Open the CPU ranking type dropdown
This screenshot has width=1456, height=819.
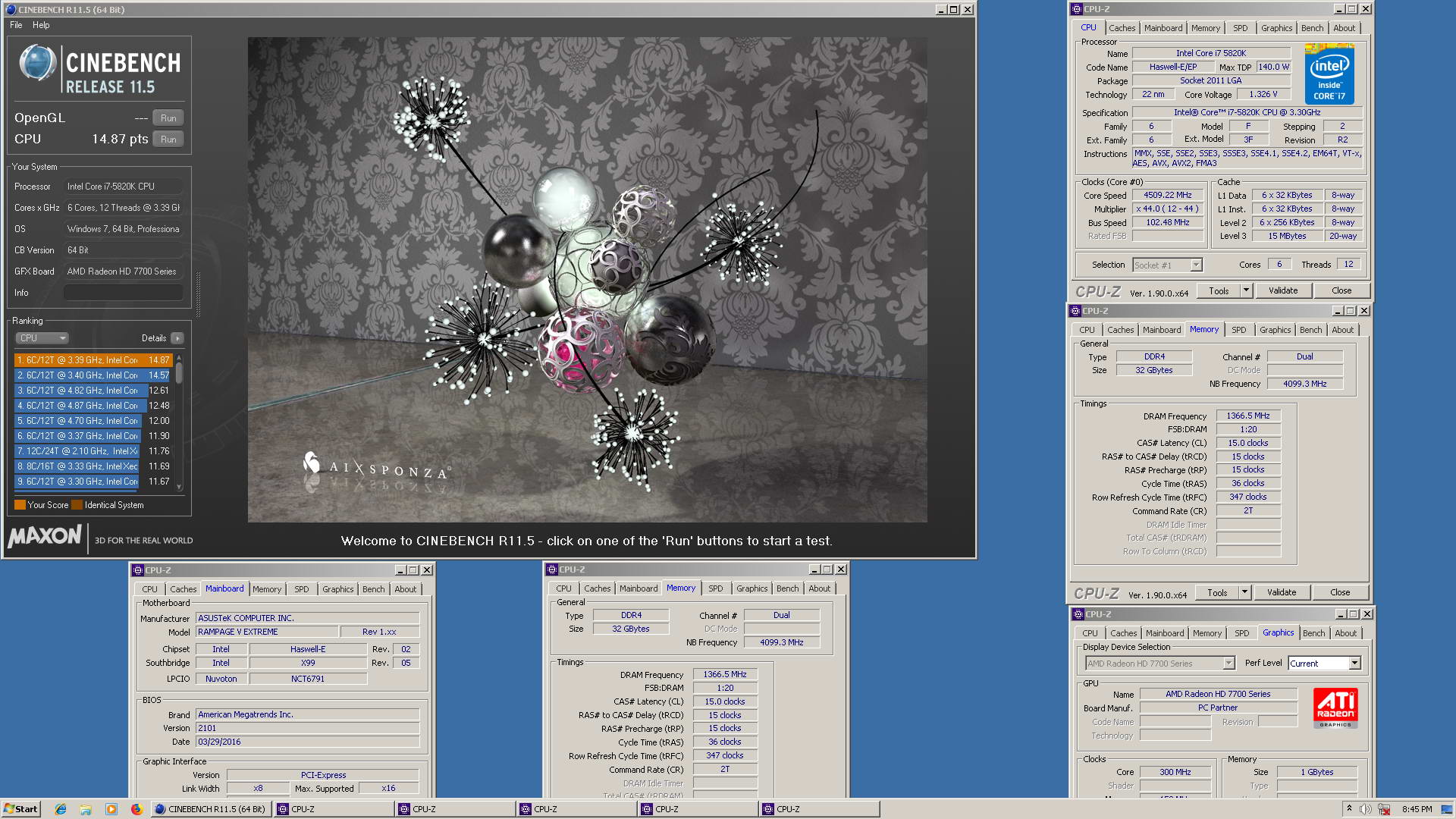(42, 338)
